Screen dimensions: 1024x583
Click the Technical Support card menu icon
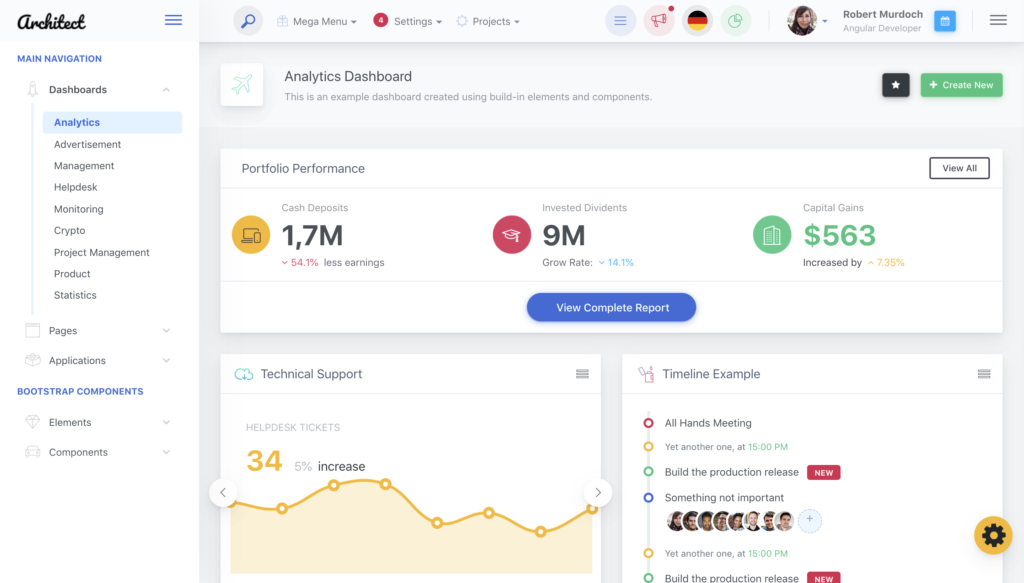tap(582, 374)
